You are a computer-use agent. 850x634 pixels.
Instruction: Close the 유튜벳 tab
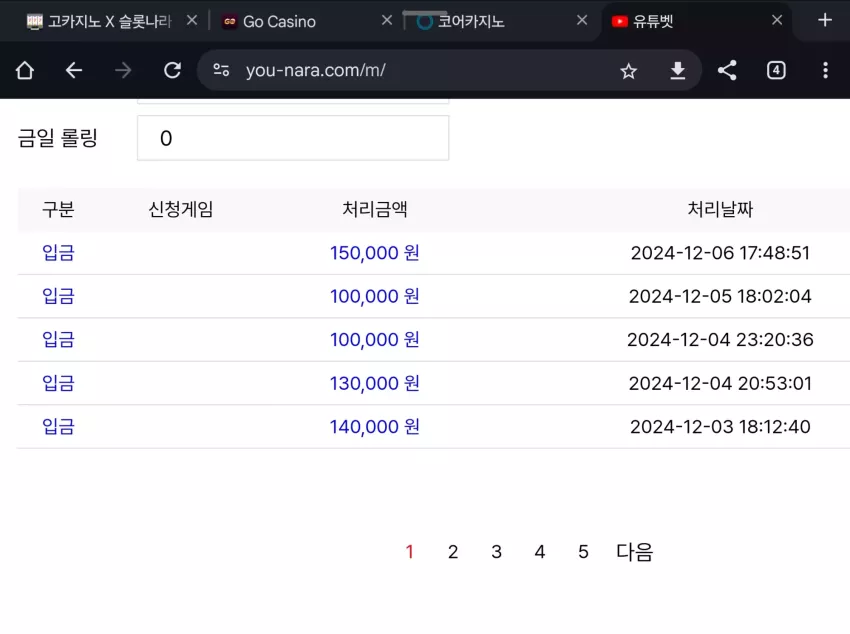pyautogui.click(x=777, y=21)
